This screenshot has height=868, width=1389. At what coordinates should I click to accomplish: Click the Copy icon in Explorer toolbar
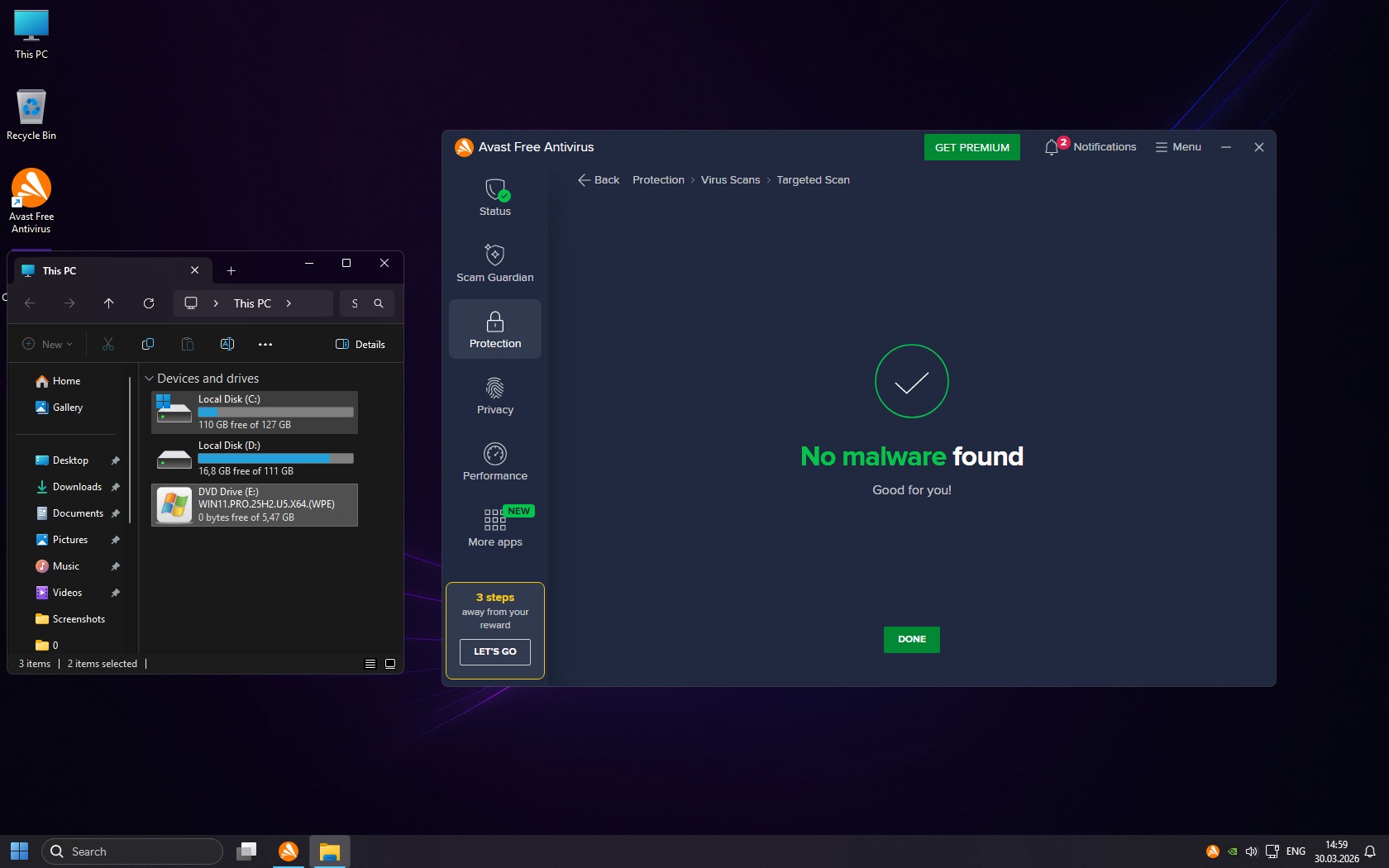click(x=148, y=344)
